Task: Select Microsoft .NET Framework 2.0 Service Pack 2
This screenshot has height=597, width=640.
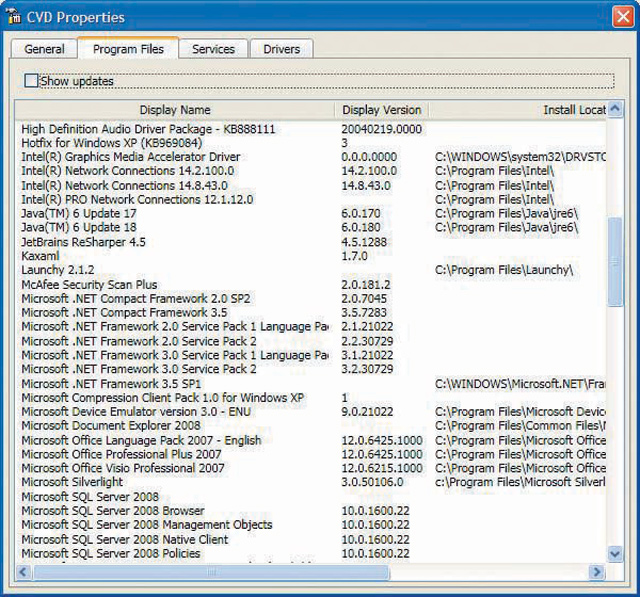Action: [139, 341]
